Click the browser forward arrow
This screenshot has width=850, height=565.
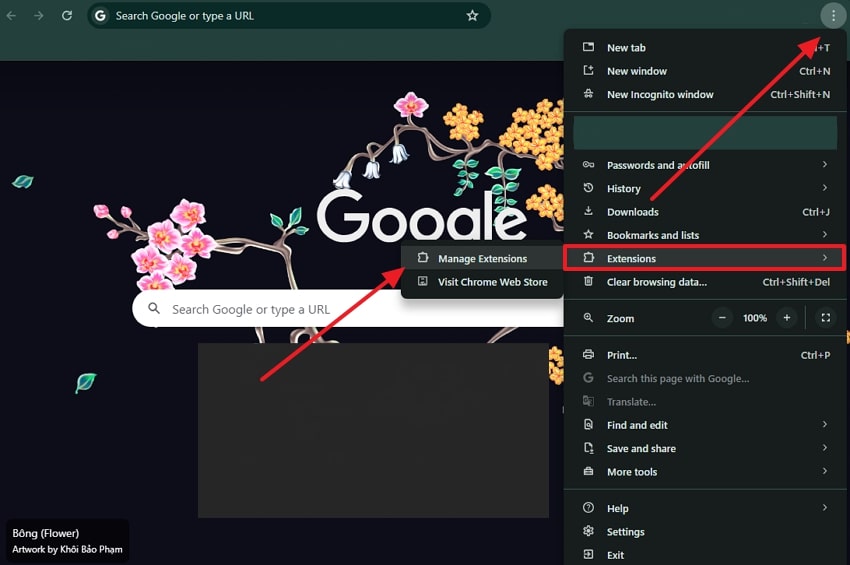coord(38,16)
